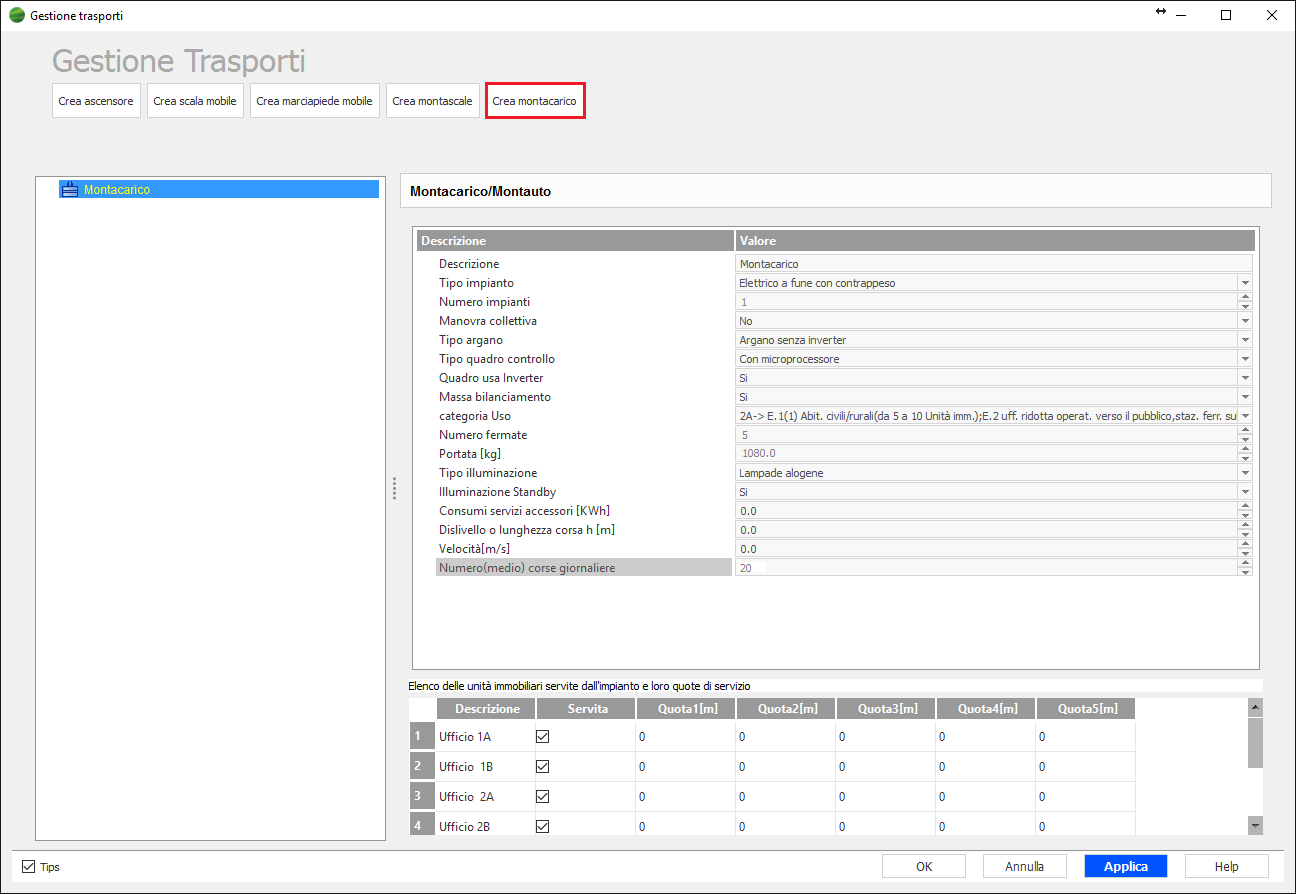Uncheck Servita for Ufficio 1A

click(x=543, y=737)
